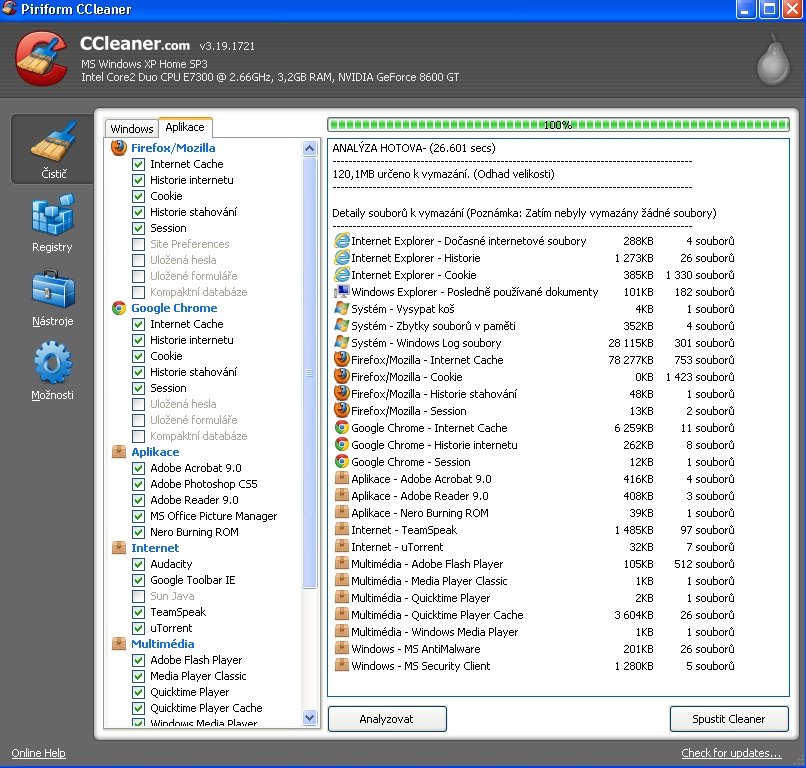Screen dimensions: 806x768
Task: Click the Spustit Cleaner button
Action: [x=729, y=719]
